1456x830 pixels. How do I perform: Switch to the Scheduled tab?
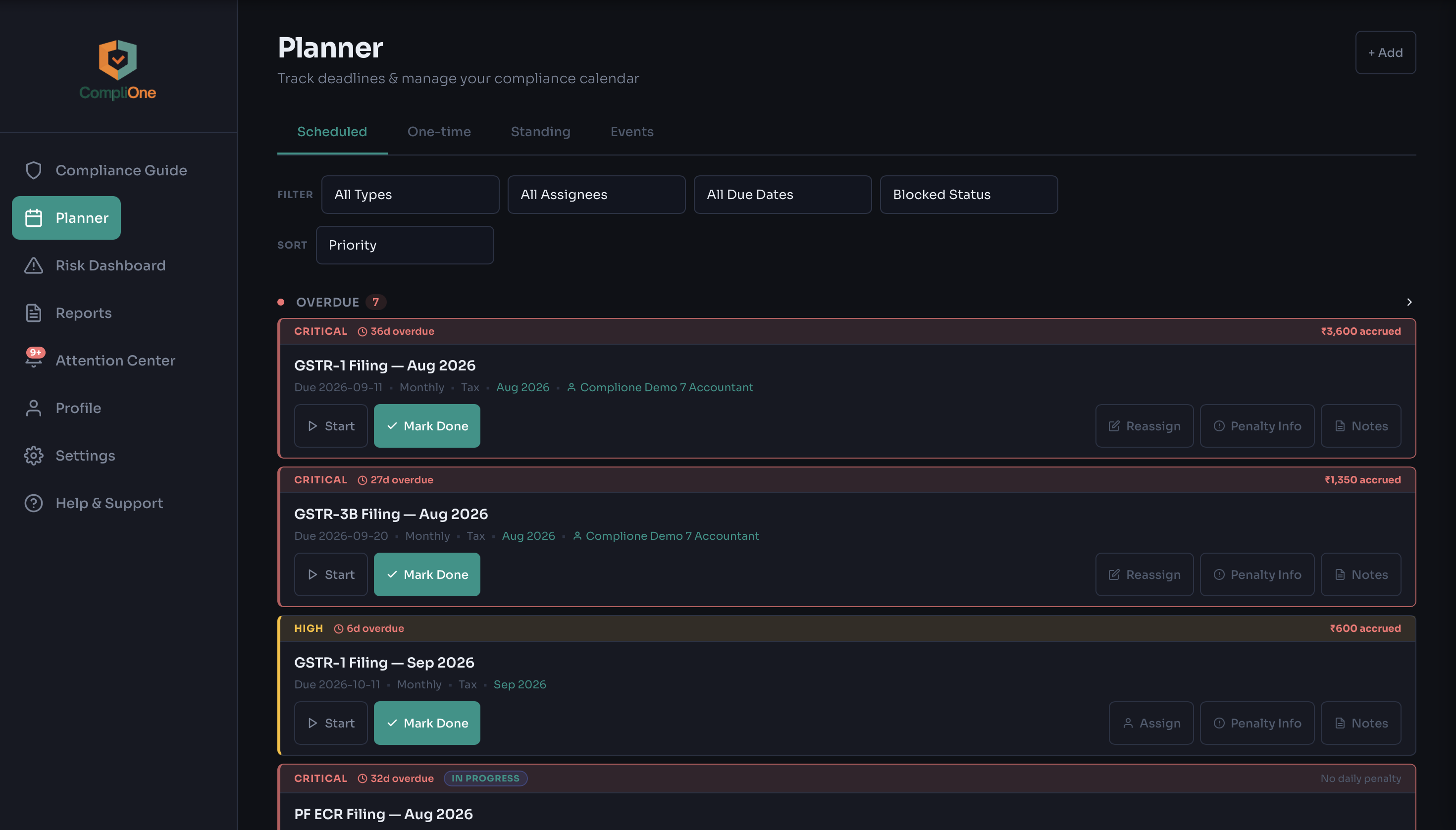pyautogui.click(x=332, y=132)
